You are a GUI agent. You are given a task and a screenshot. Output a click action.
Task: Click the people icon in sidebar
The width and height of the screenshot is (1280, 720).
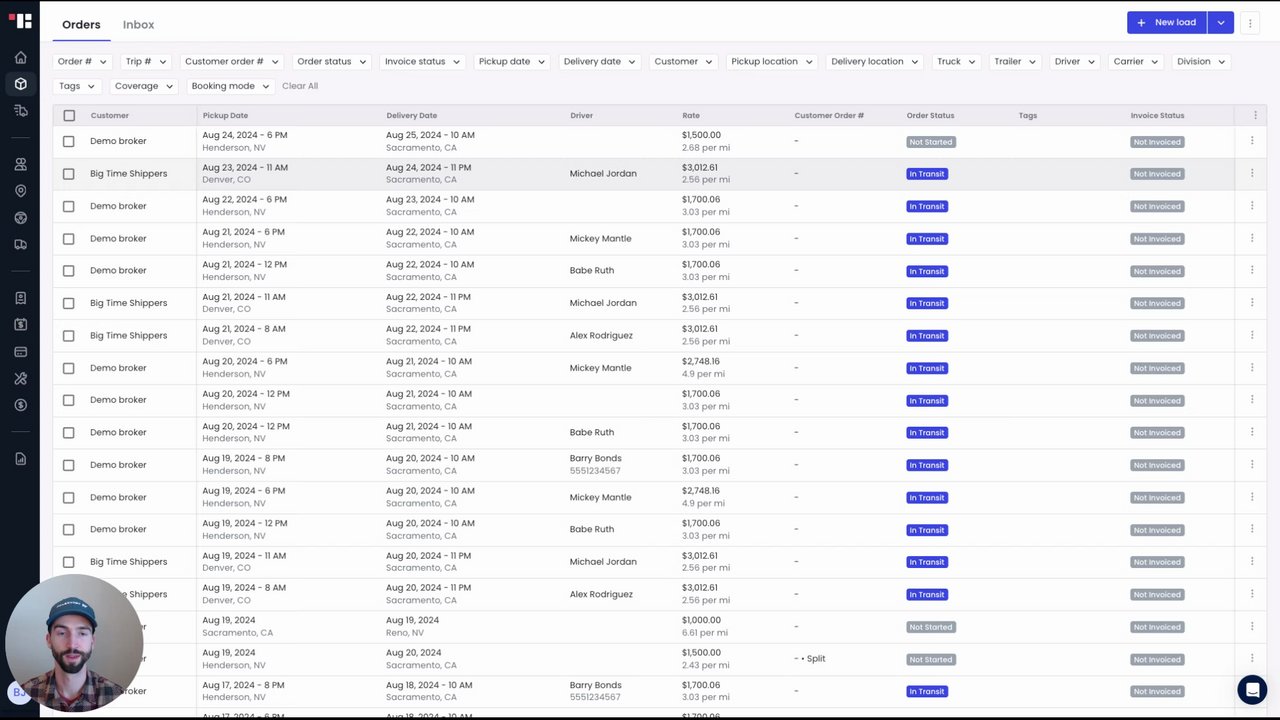(20, 164)
